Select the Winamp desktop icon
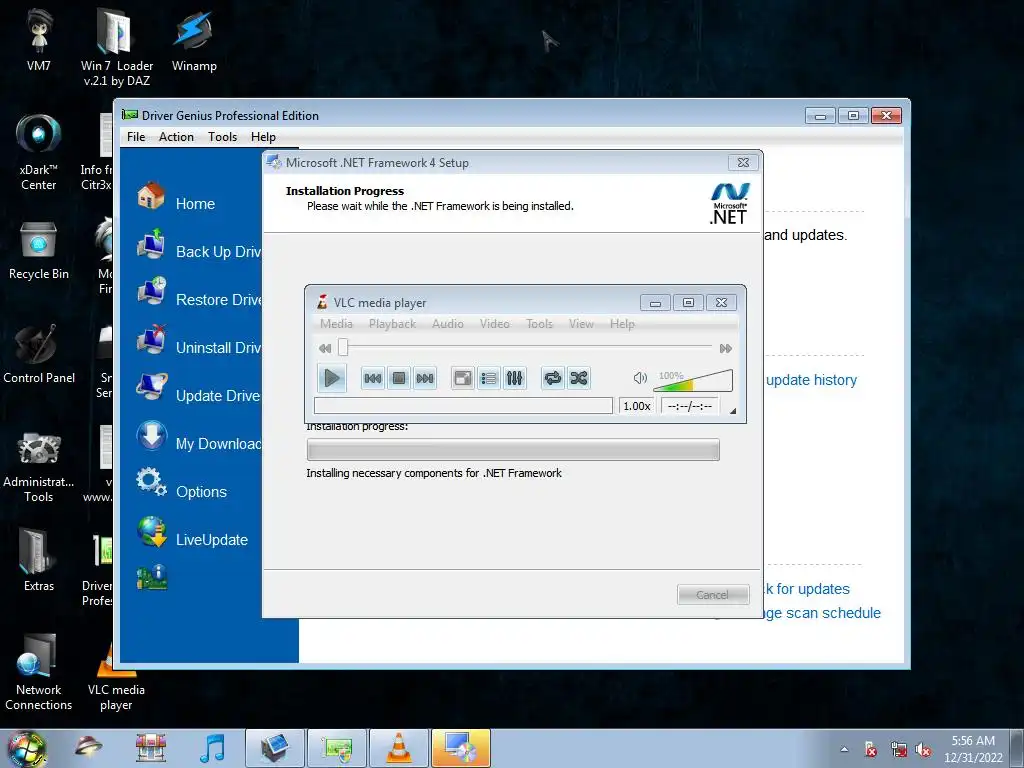Viewport: 1024px width, 768px height. coord(194,40)
